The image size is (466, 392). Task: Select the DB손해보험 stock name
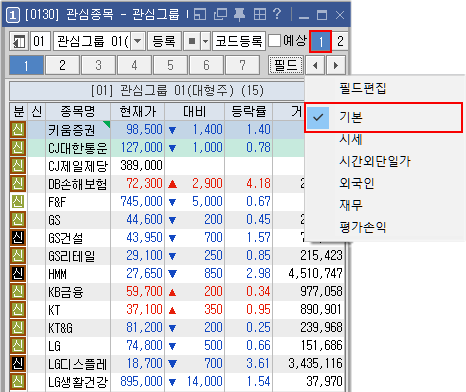point(77,184)
